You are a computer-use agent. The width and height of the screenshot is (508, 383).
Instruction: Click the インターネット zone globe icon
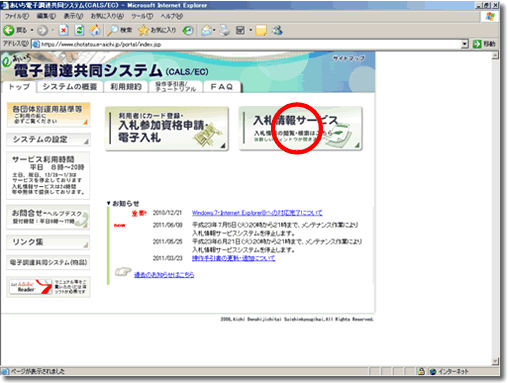(433, 372)
